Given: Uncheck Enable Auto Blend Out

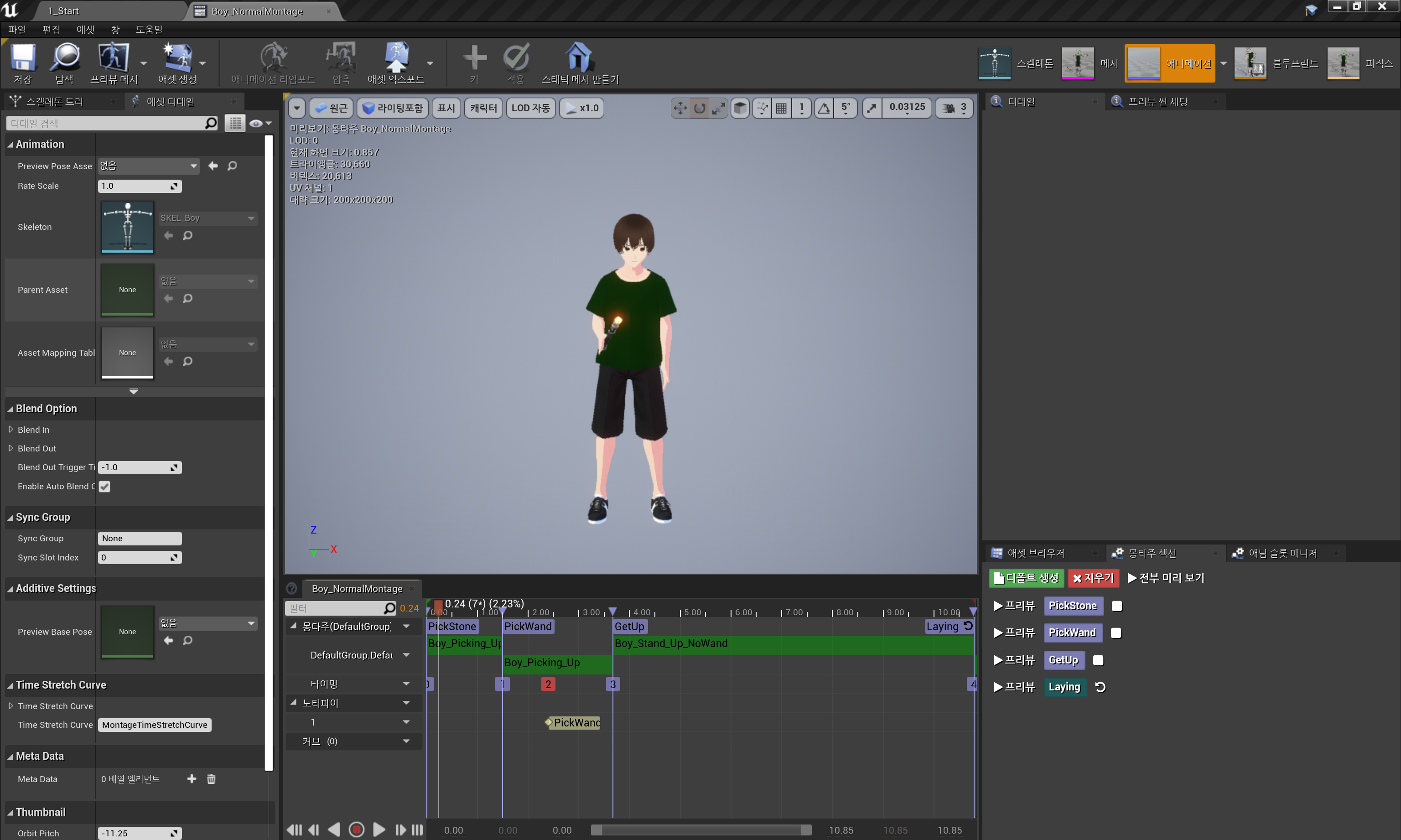Looking at the screenshot, I should [104, 486].
